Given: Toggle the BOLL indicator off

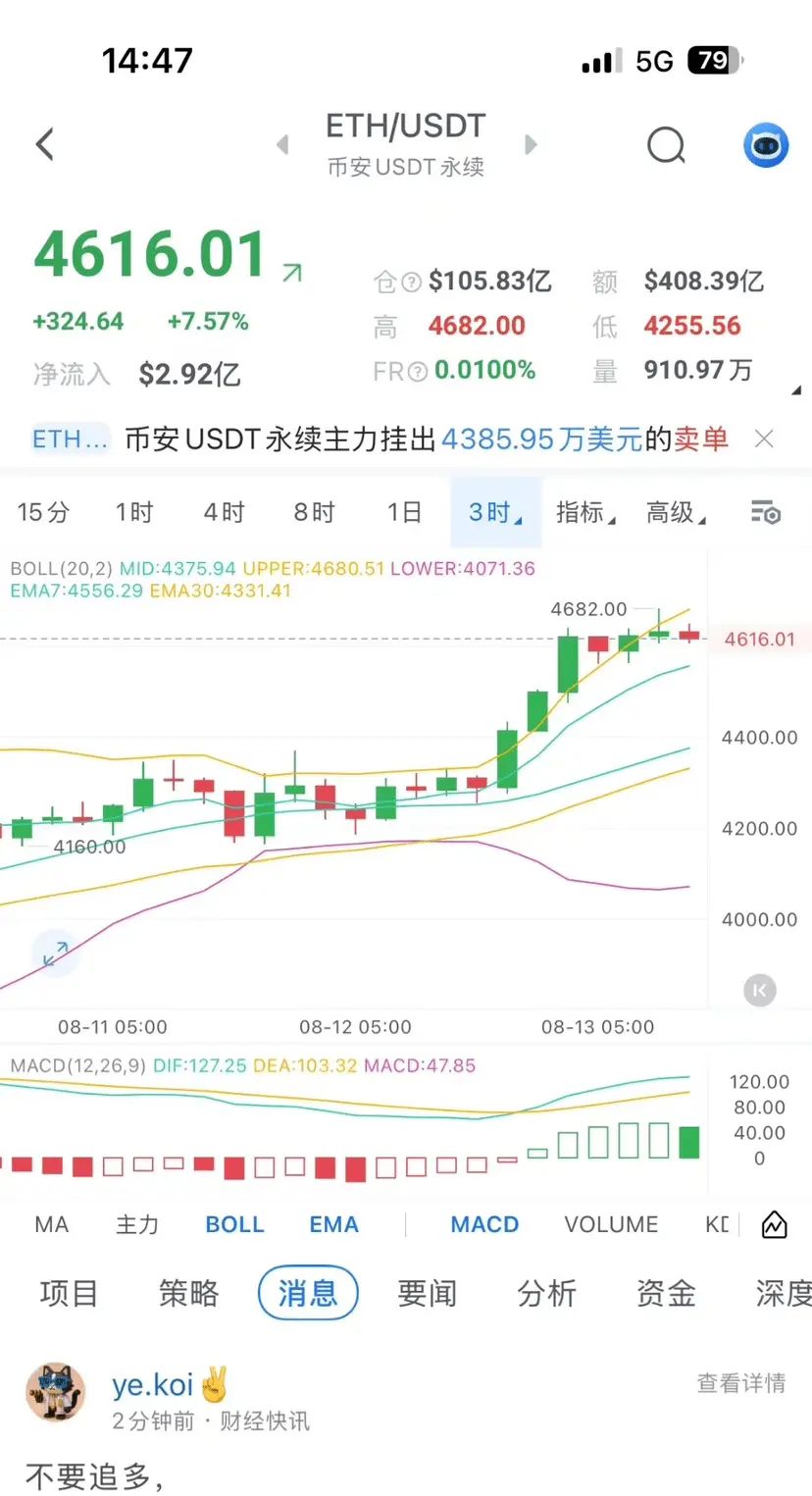Looking at the screenshot, I should point(235,1224).
